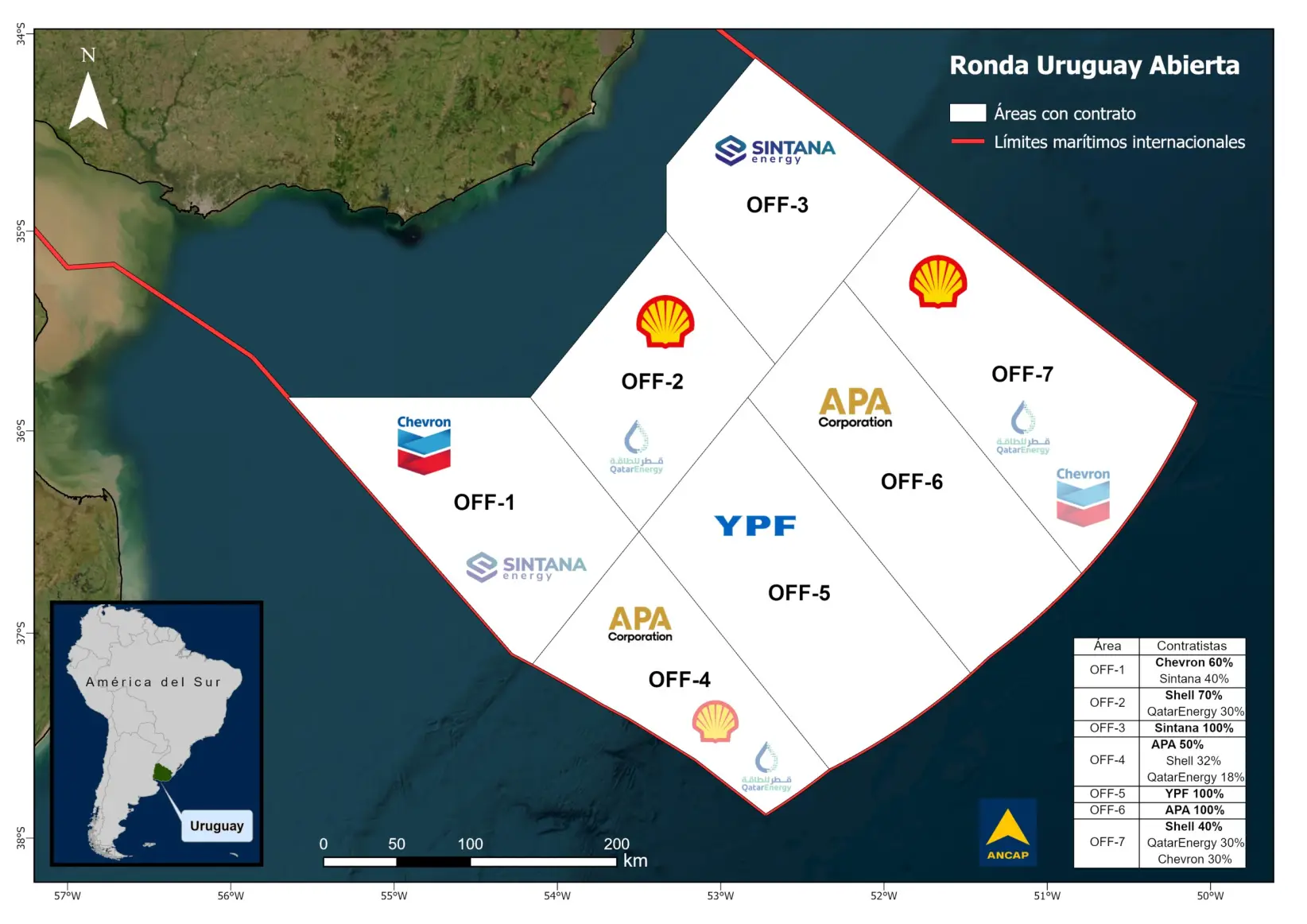Click the Sintana Energy logo in OFF-1
This screenshot has height=924, width=1307.
526,568
